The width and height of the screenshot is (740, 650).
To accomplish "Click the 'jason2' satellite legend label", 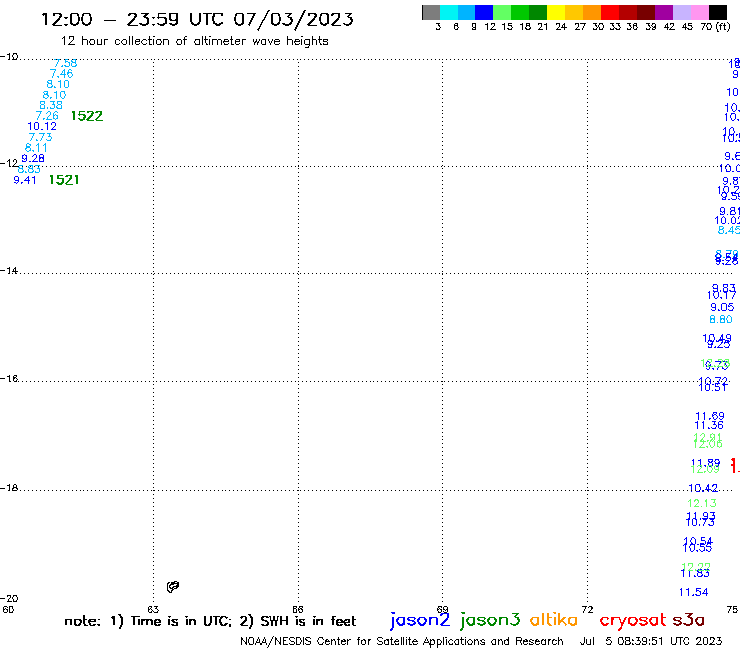I will tap(420, 620).
